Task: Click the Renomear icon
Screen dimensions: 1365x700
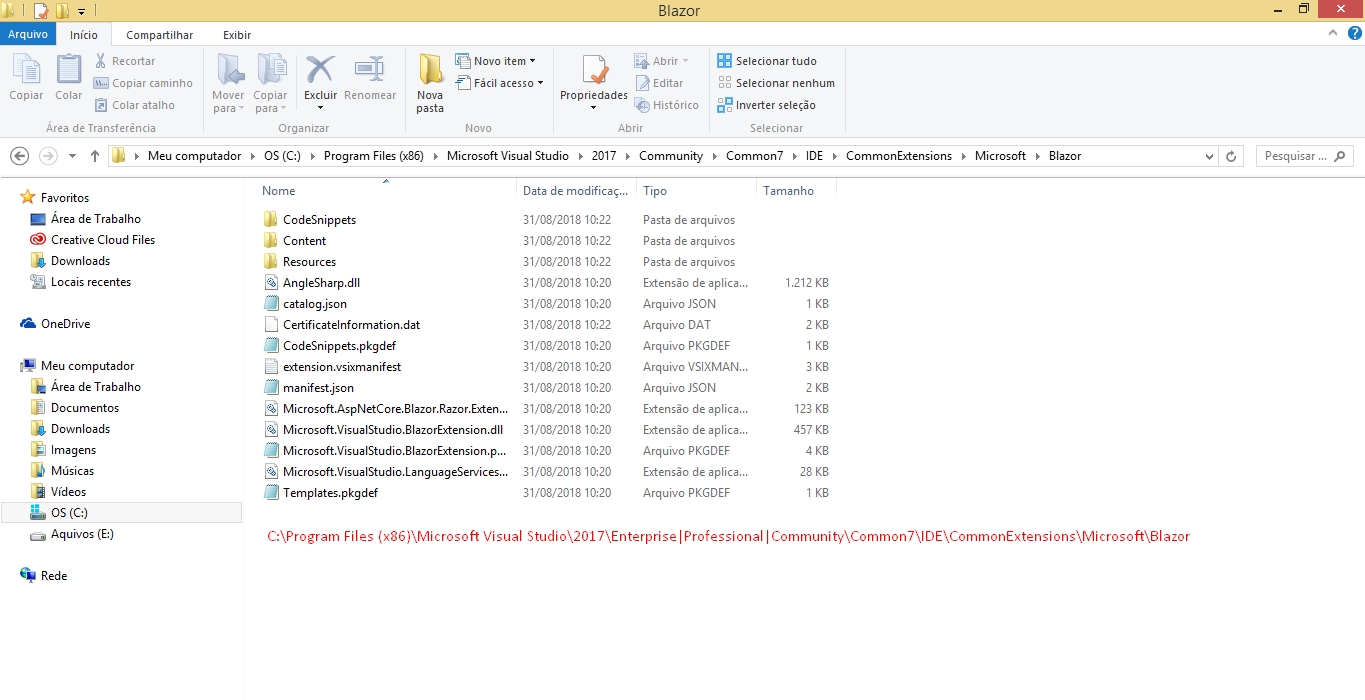Action: coord(370,80)
